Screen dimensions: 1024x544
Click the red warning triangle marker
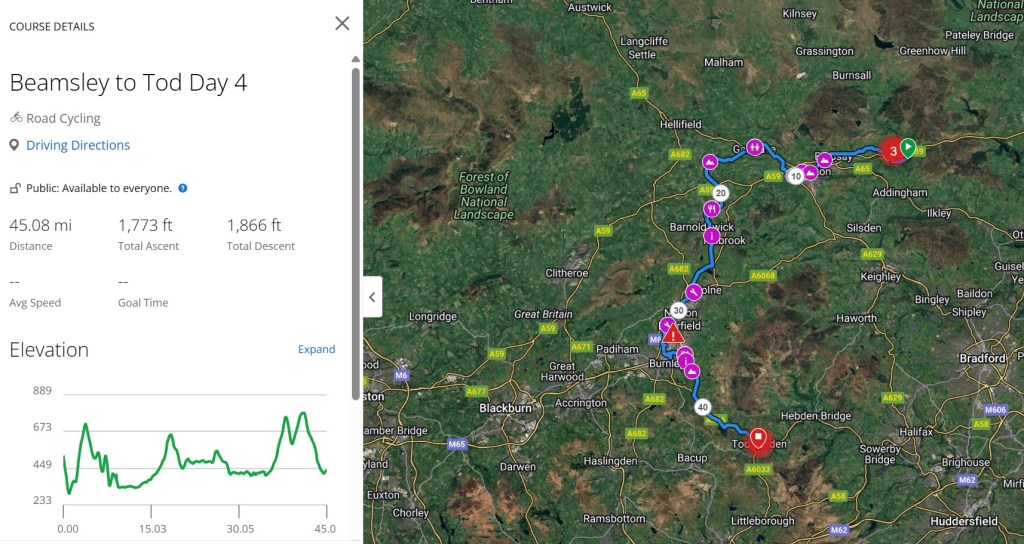coord(672,334)
